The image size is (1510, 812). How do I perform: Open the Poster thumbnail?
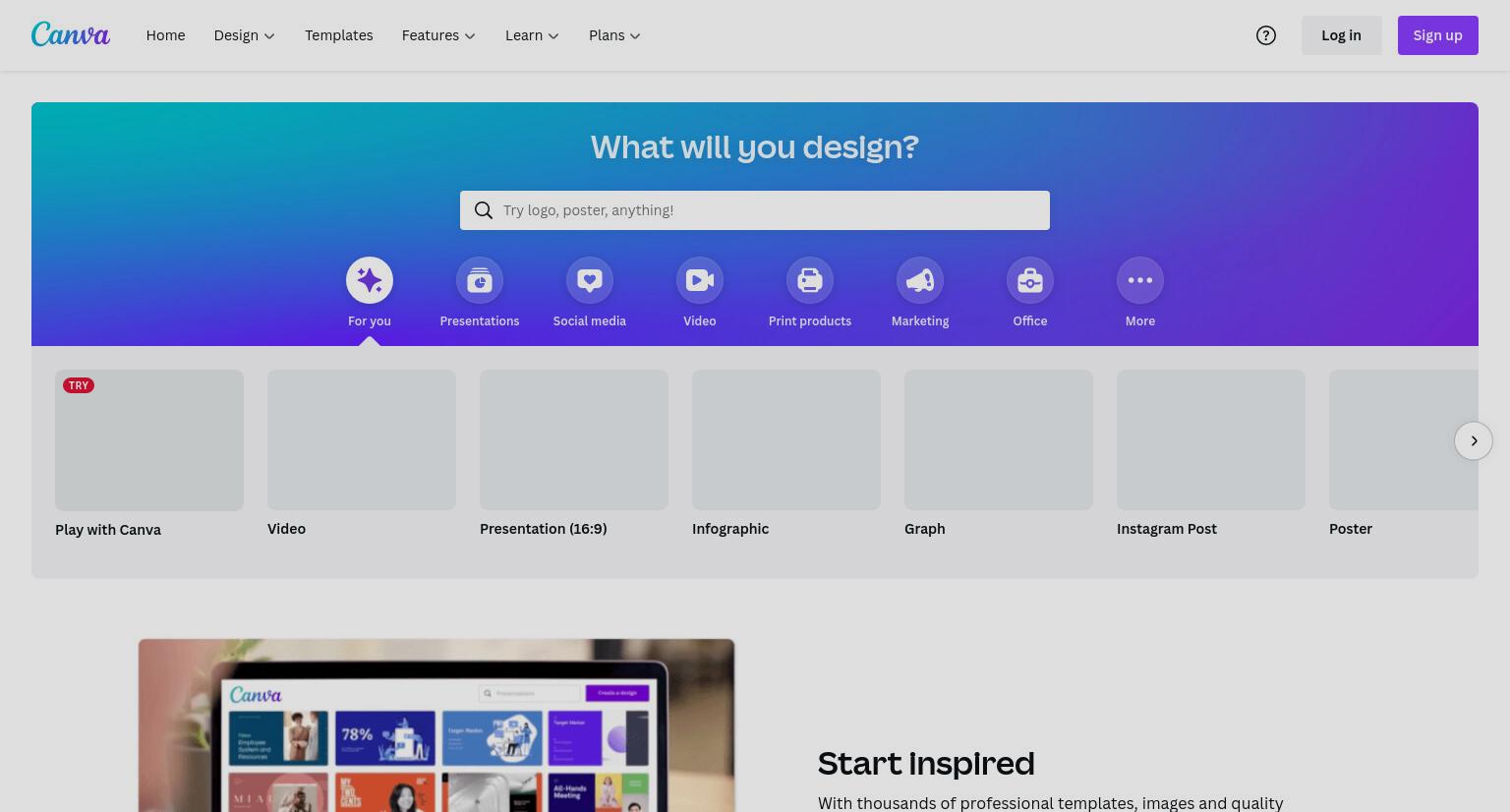pos(1404,439)
